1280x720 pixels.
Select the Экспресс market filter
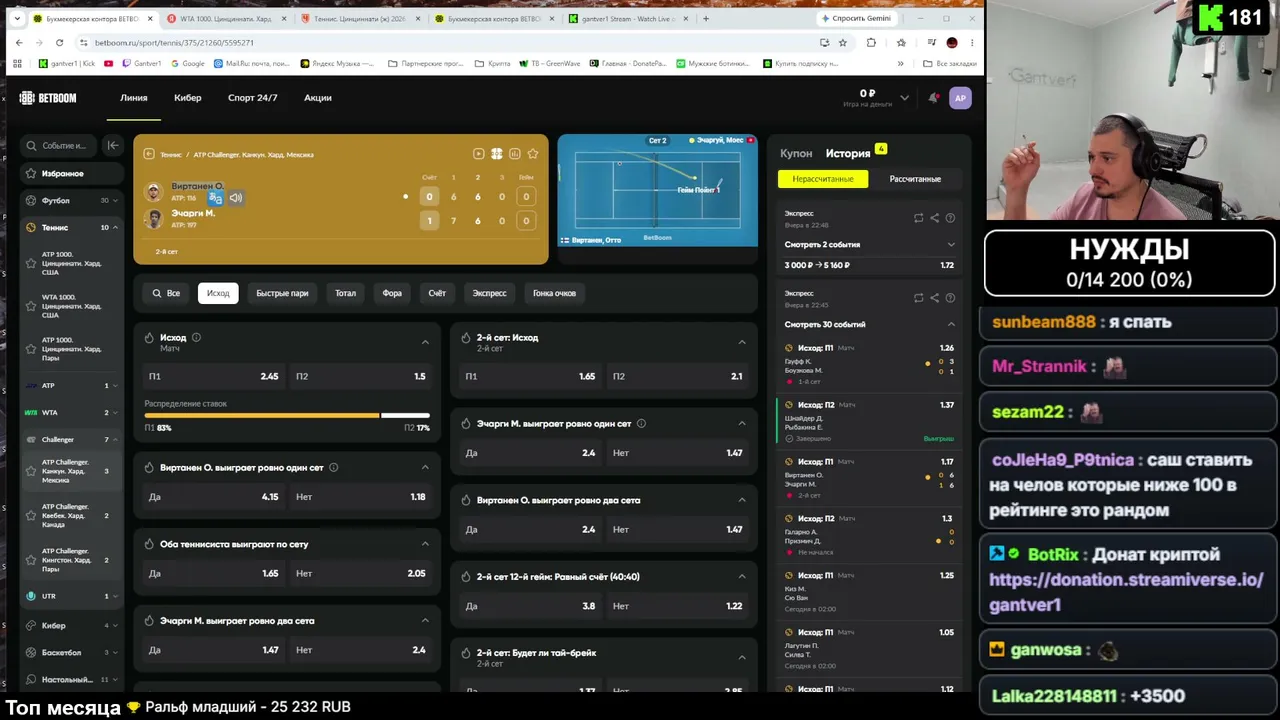489,293
